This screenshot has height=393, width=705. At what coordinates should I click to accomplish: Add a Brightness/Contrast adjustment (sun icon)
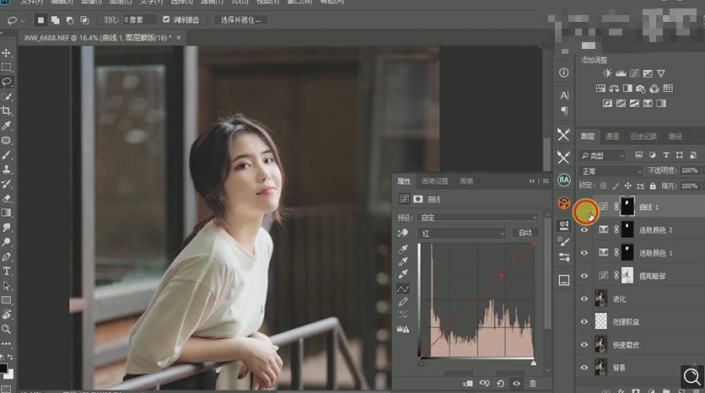[607, 73]
